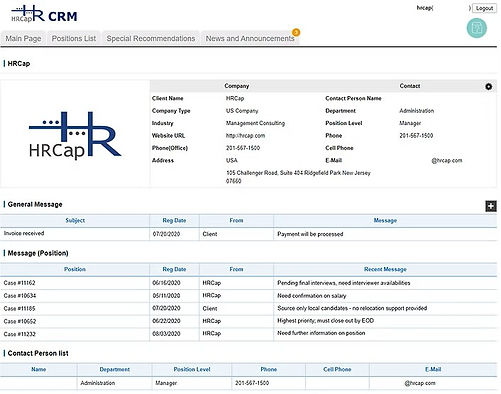This screenshot has width=501, height=394.
Task: Click 'Highest priority; must close out by EOD'
Action: click(x=325, y=321)
